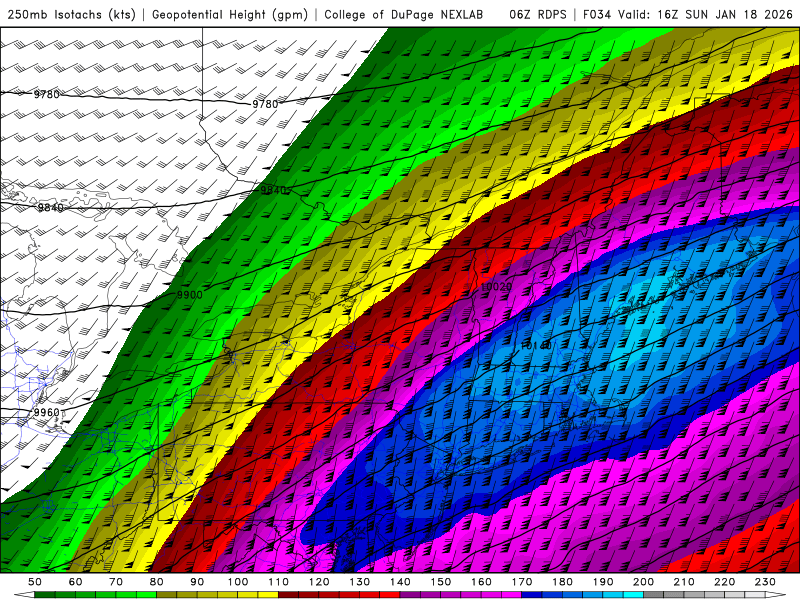Screen dimensions: 800x600
Task: Click the 'College of DuPage NEXLAB' label
Action: tap(404, 14)
